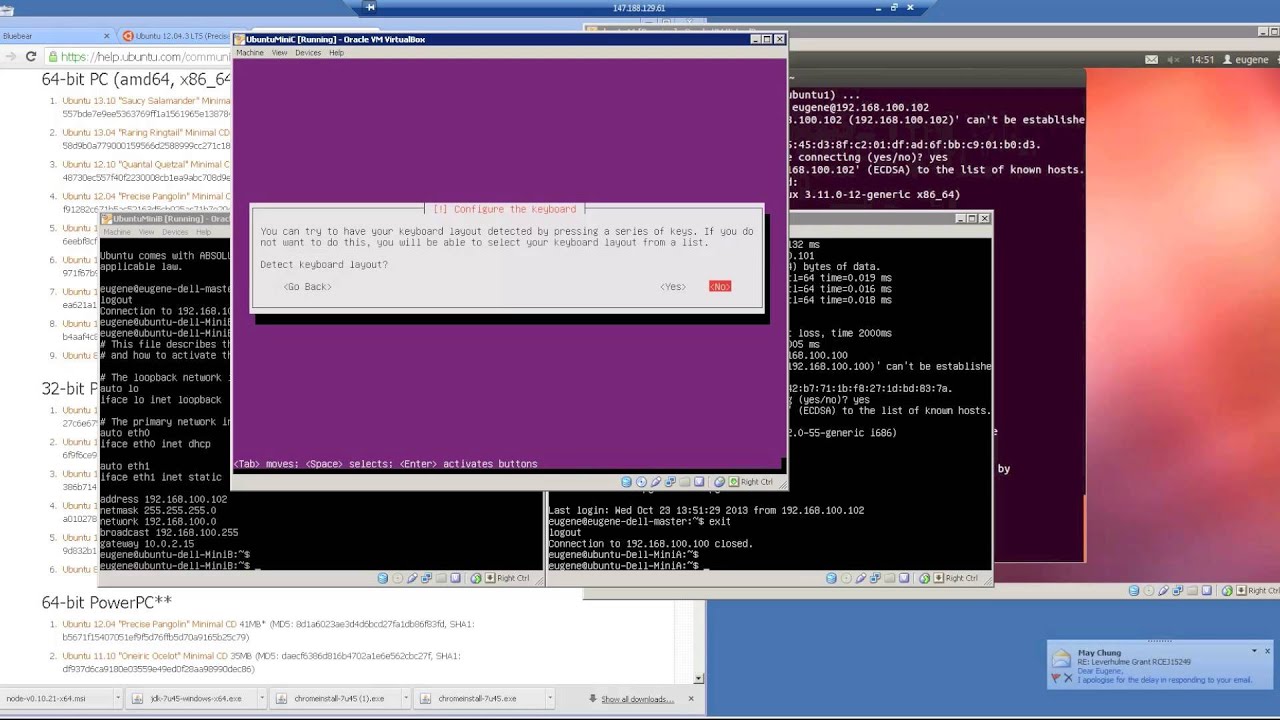Open Machine menu in UbuntuMiniC window
This screenshot has height=720, width=1280.
(x=250, y=53)
